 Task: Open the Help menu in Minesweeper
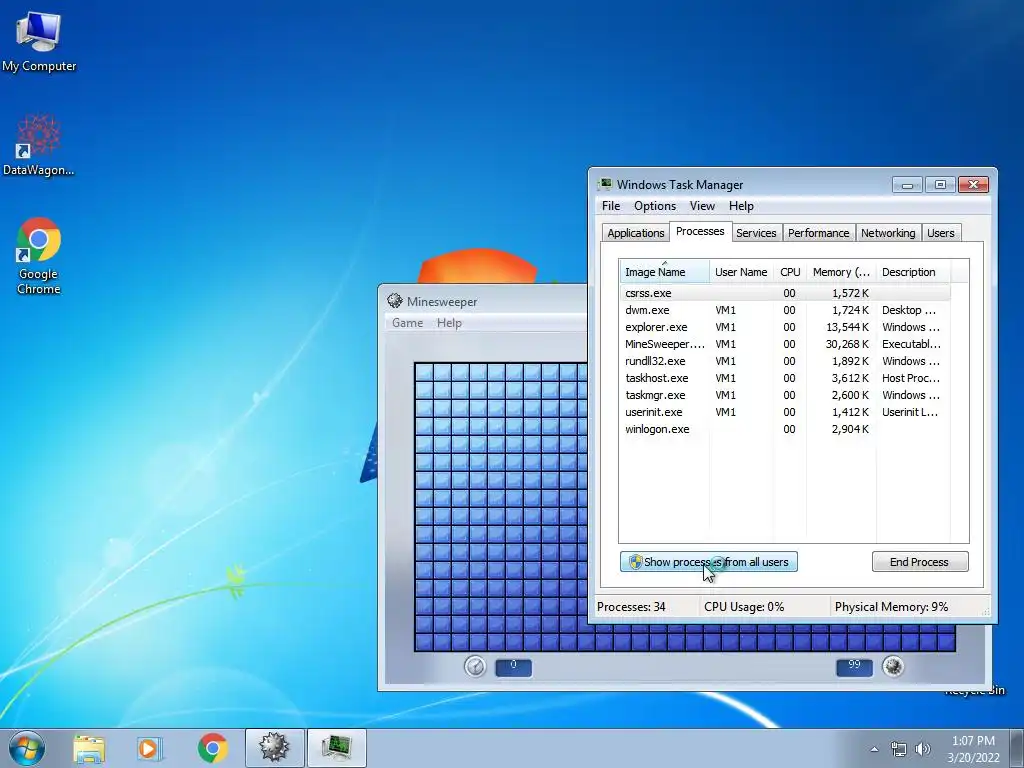click(449, 323)
